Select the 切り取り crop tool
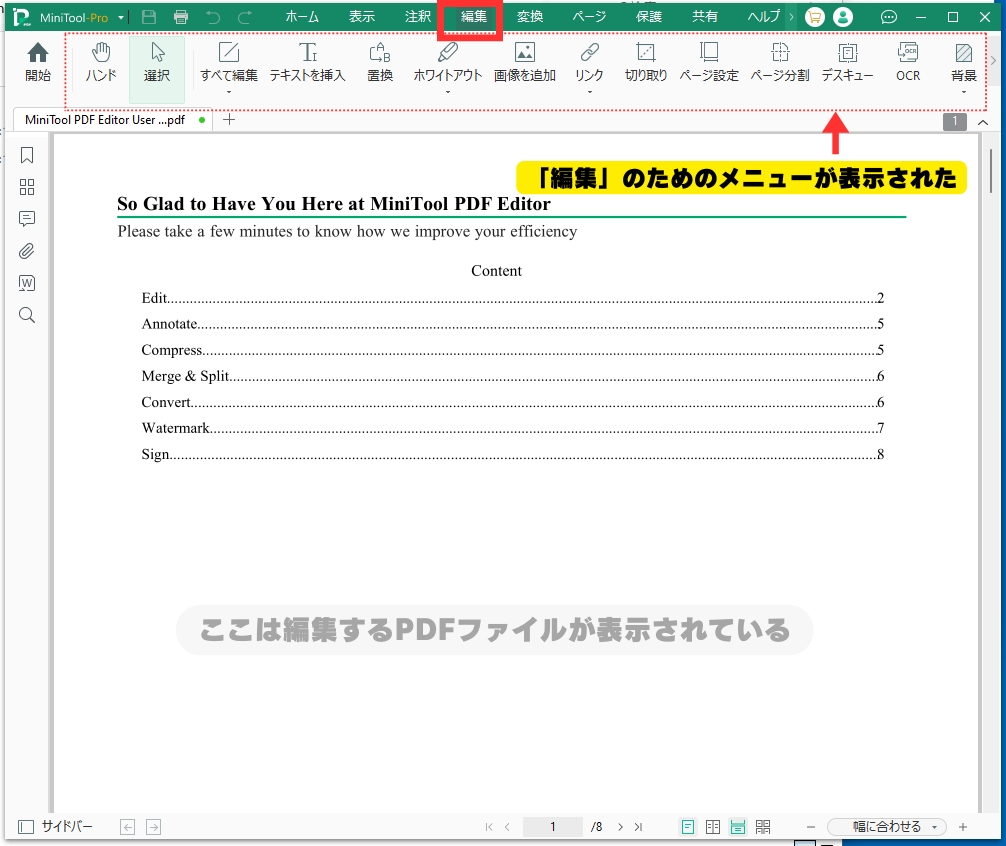1006x846 pixels. pyautogui.click(x=645, y=62)
